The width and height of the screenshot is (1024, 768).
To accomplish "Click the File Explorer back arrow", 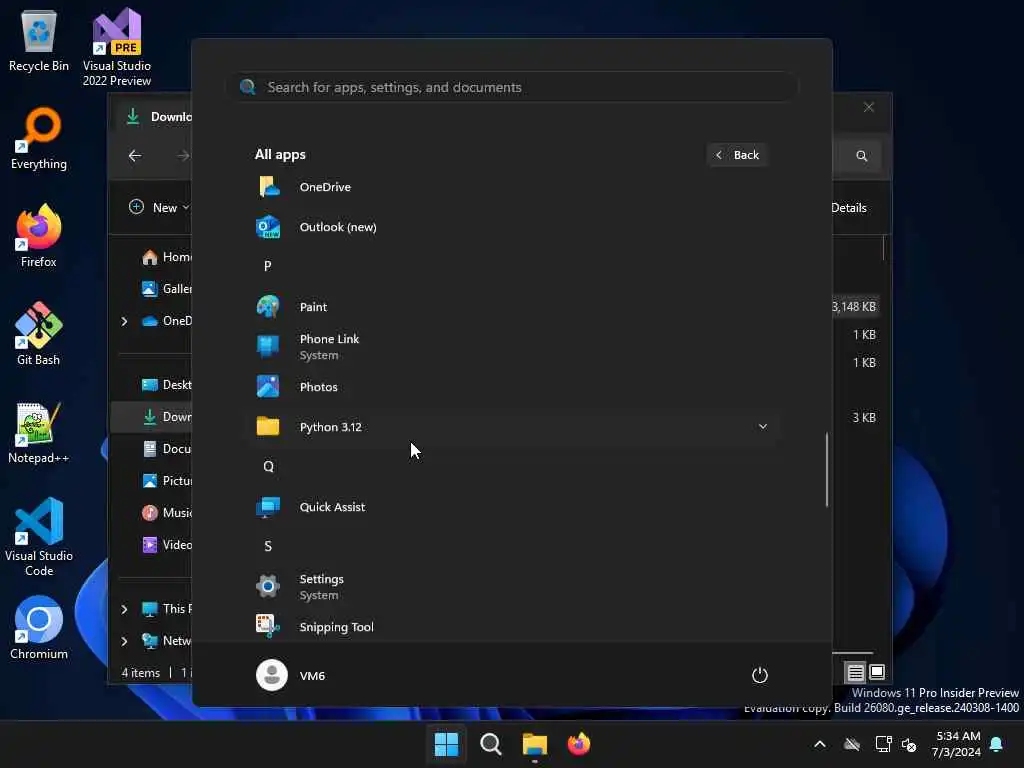I will point(135,155).
